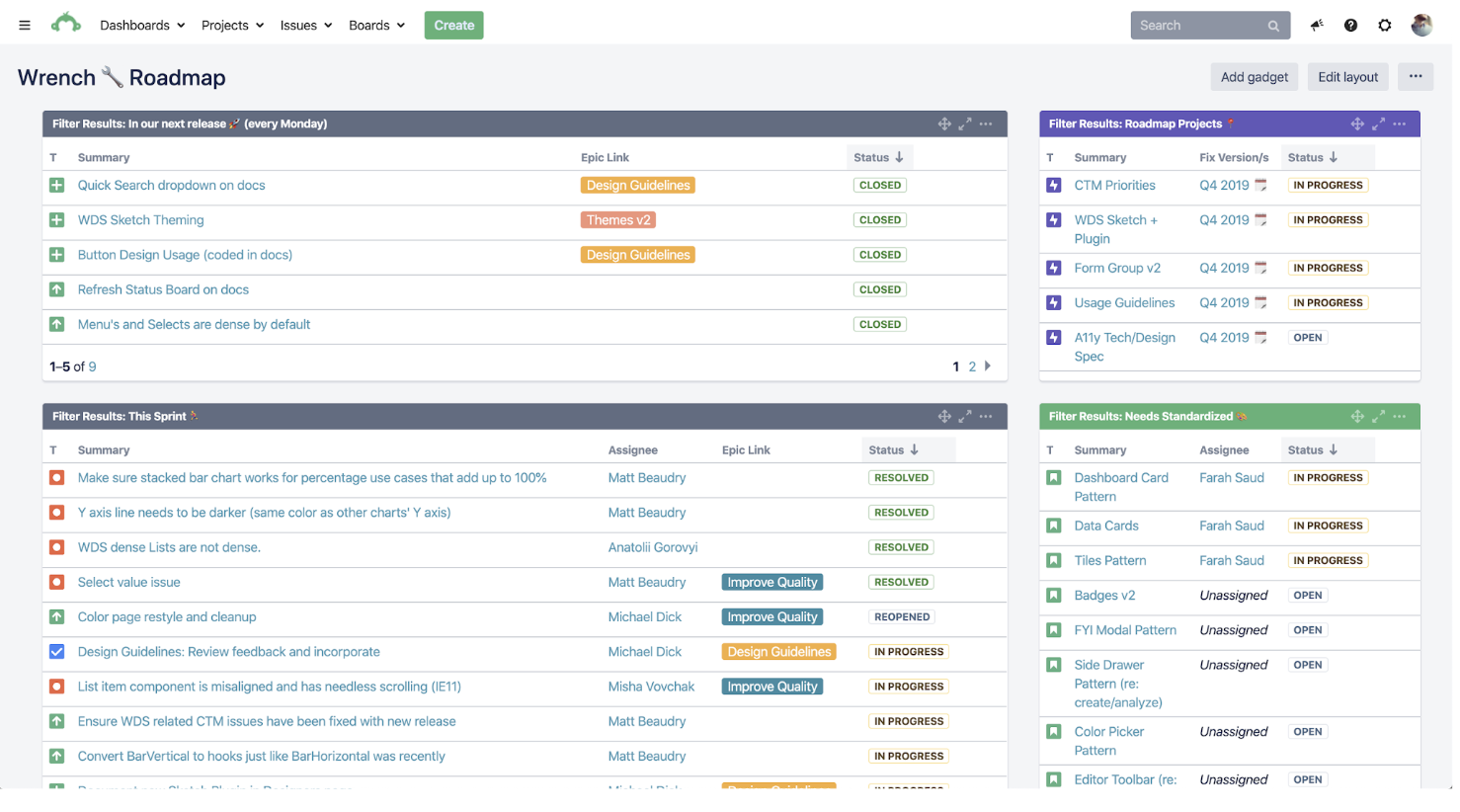Open the help question mark icon
This screenshot has width=1460, height=812.
click(1350, 26)
